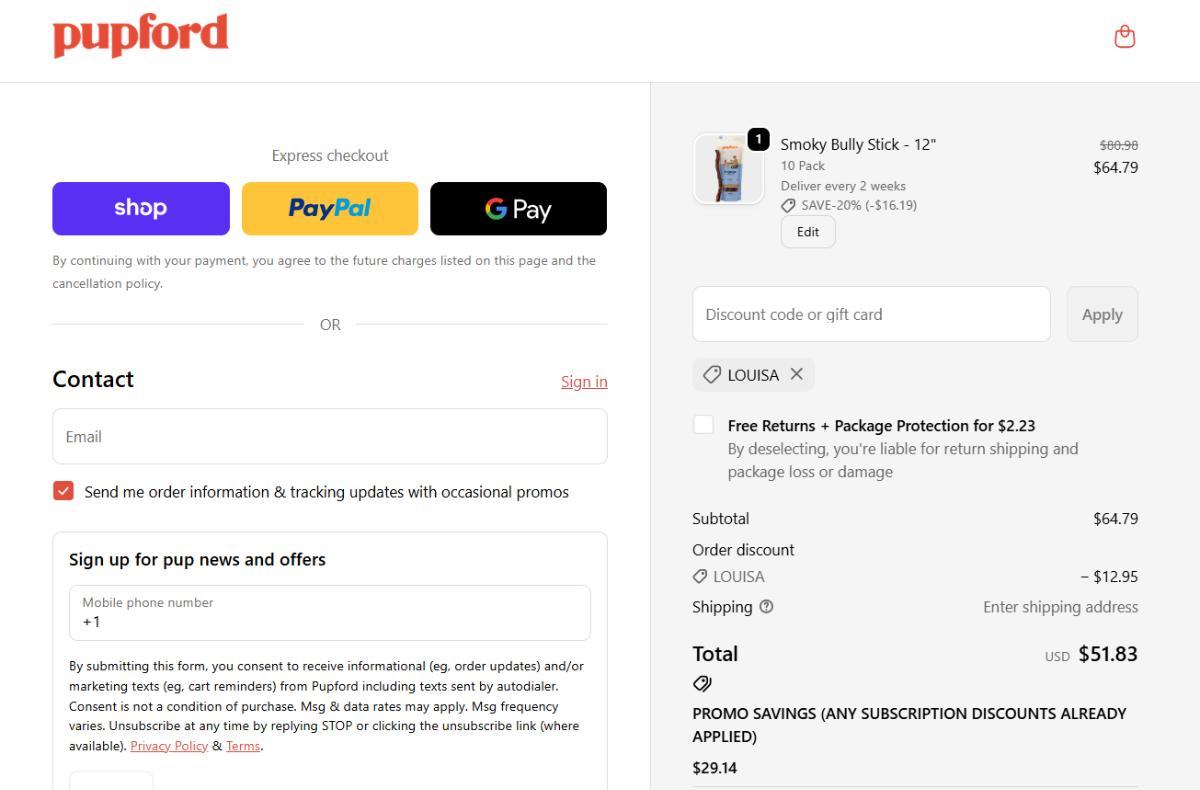The image size is (1200, 790).
Task: Click the Smoky Bully Stick product thumbnail
Action: (727, 168)
